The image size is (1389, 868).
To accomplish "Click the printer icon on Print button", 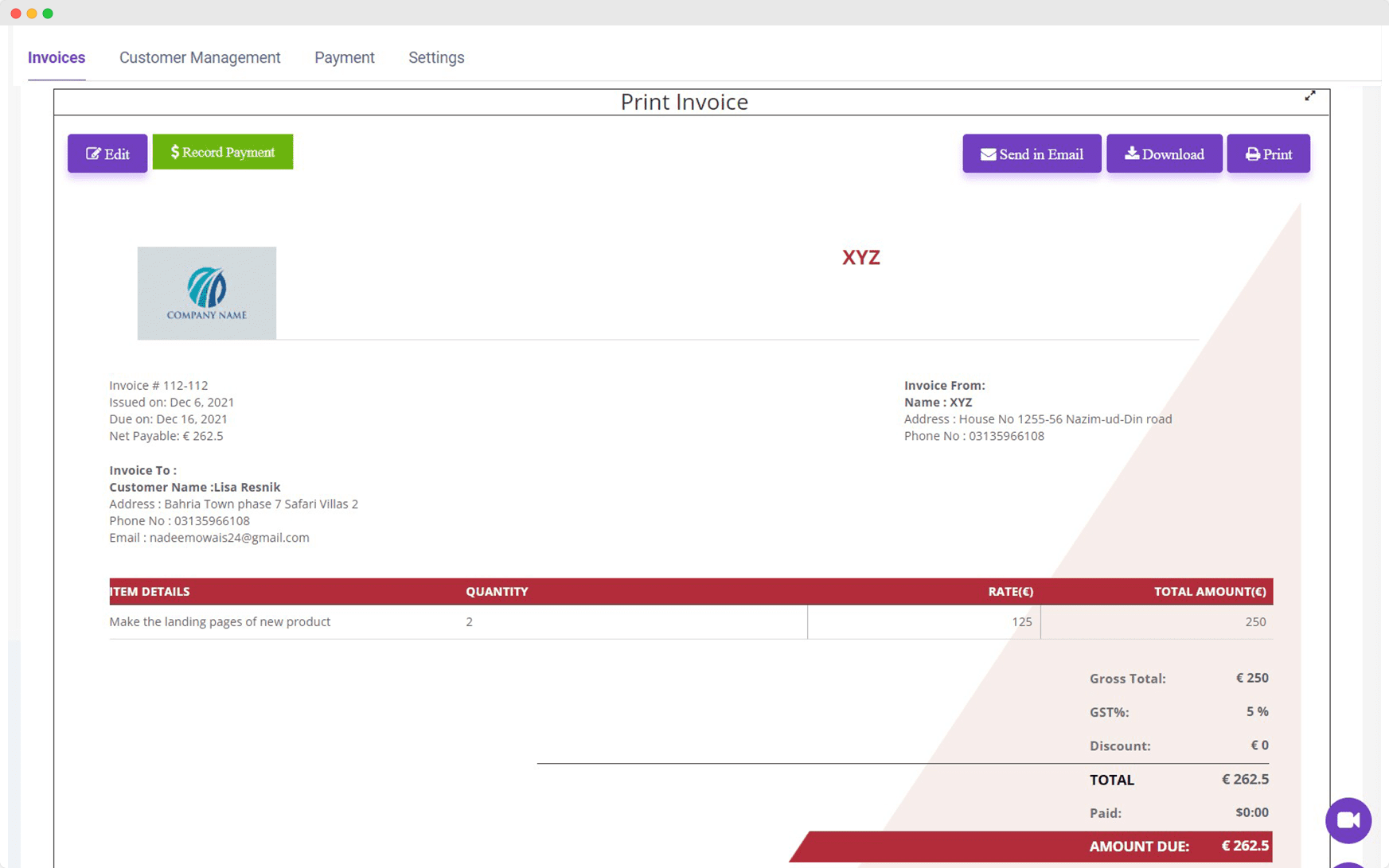I will (1252, 154).
